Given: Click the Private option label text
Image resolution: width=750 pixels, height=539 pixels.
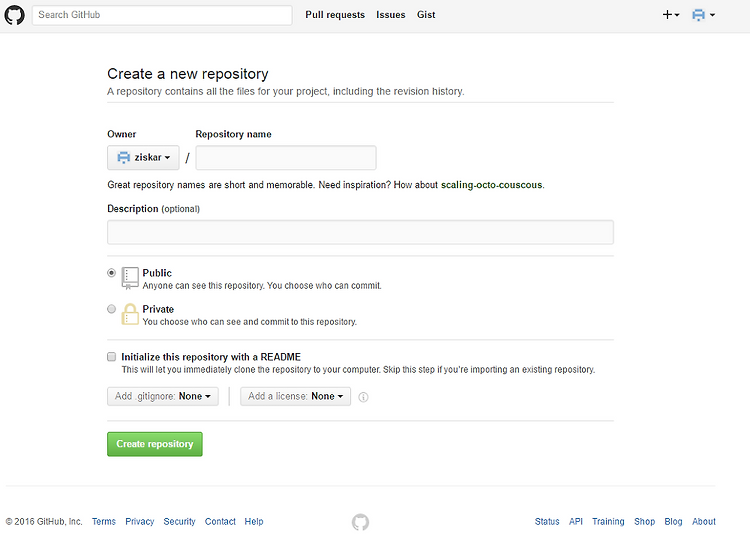Looking at the screenshot, I should [158, 309].
